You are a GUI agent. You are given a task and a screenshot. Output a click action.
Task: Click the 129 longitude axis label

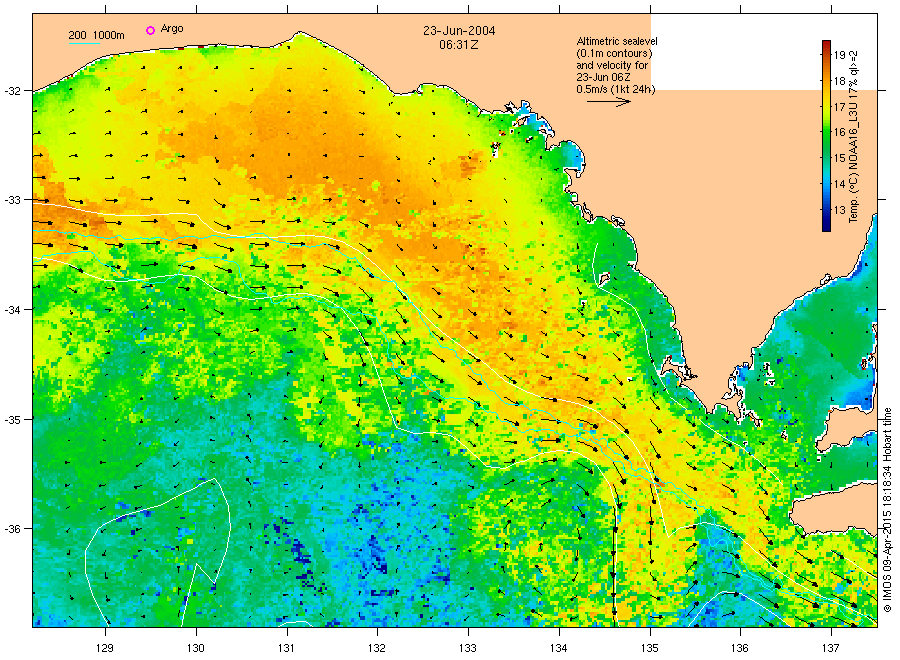(x=105, y=649)
